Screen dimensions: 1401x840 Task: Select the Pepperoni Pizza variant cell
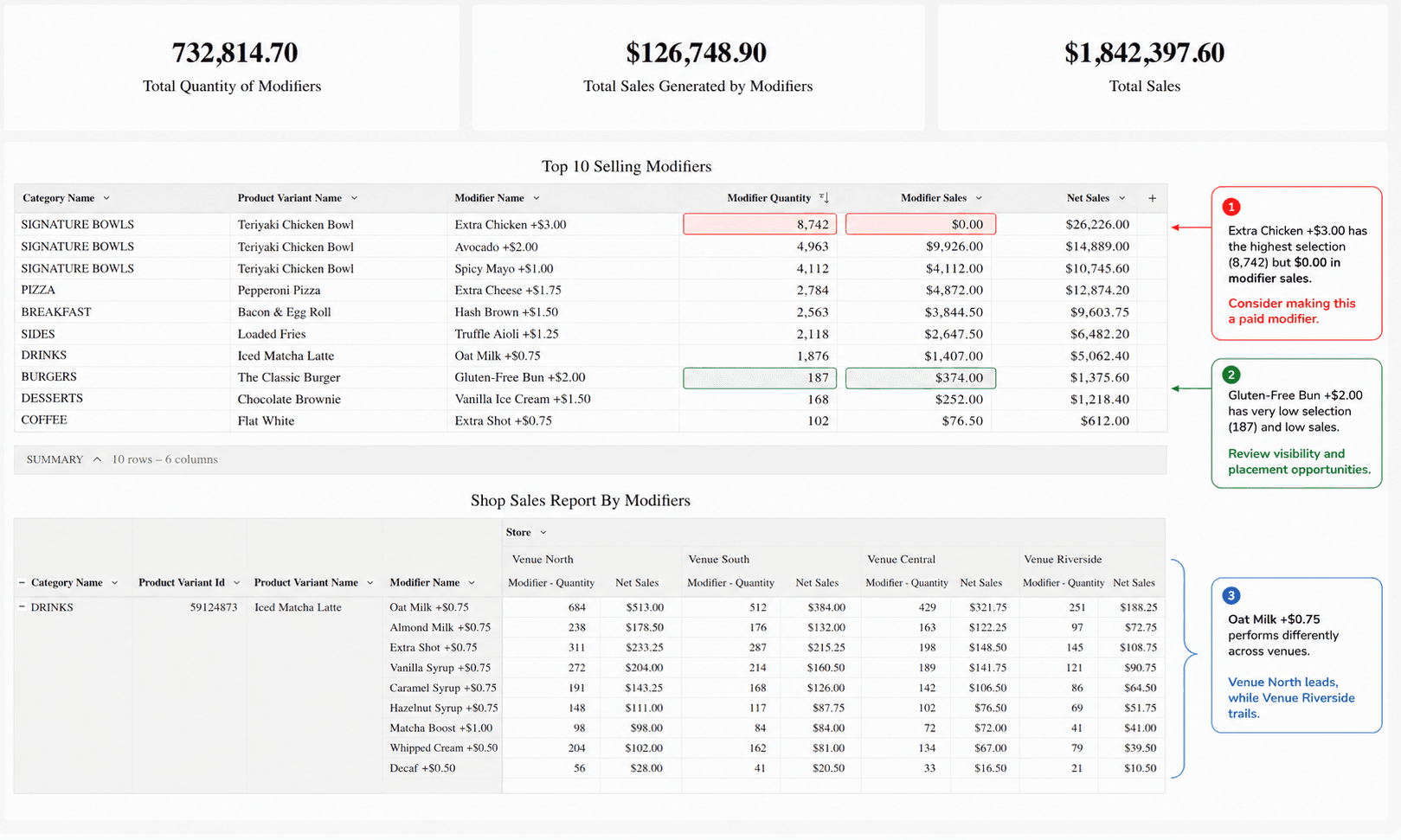(279, 290)
